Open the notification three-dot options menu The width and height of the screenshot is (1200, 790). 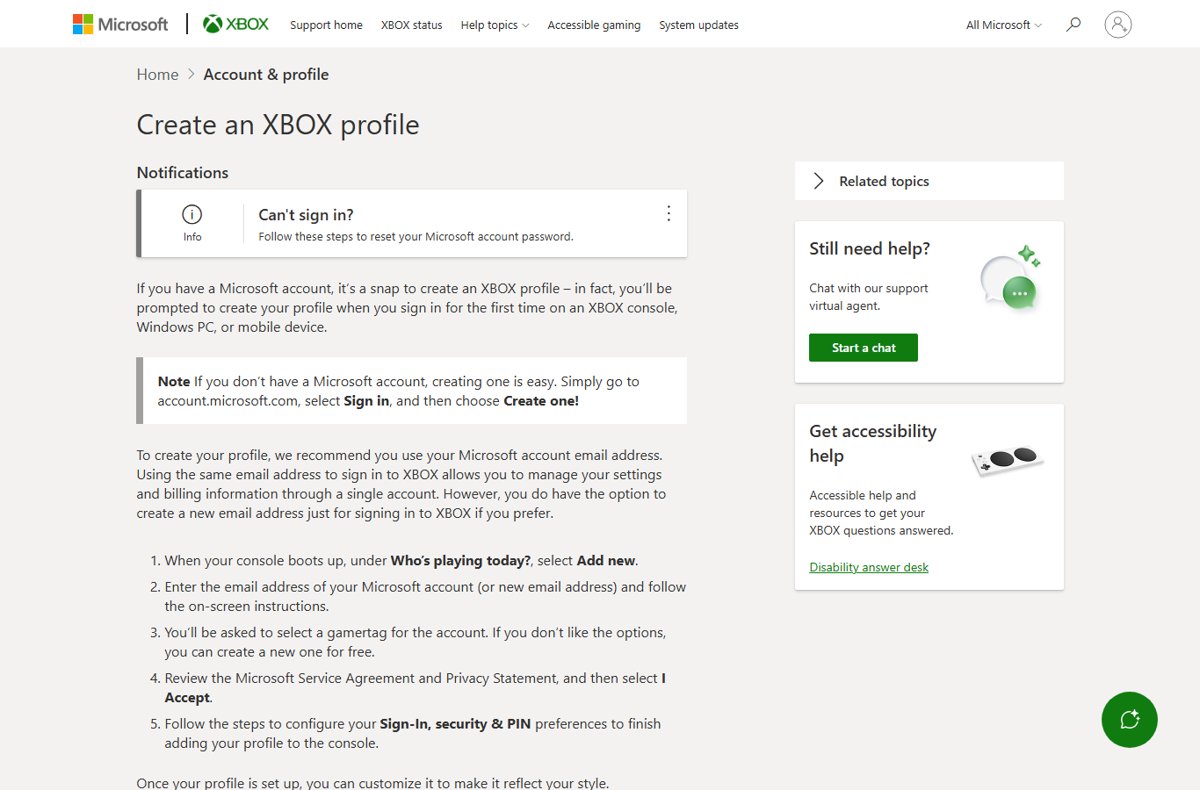[x=668, y=213]
